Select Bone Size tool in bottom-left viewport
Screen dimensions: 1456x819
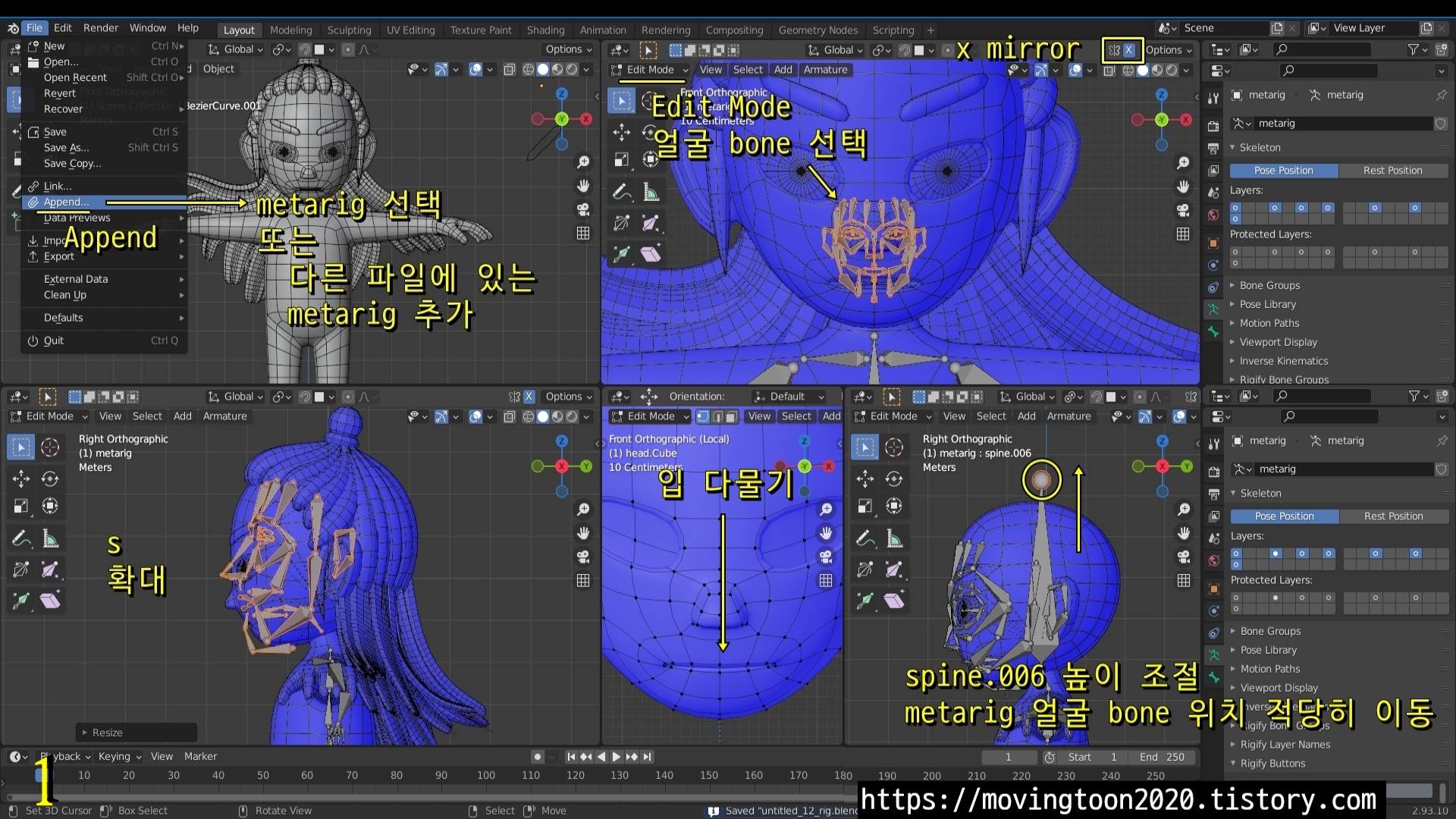click(x=50, y=570)
